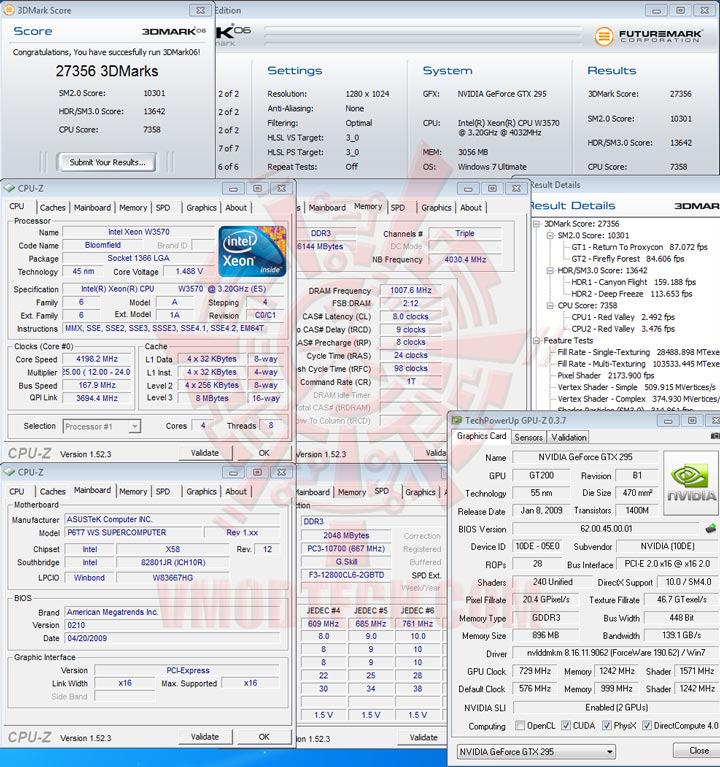Toggle the DirectCompute 4.0 checkbox

(x=647, y=725)
